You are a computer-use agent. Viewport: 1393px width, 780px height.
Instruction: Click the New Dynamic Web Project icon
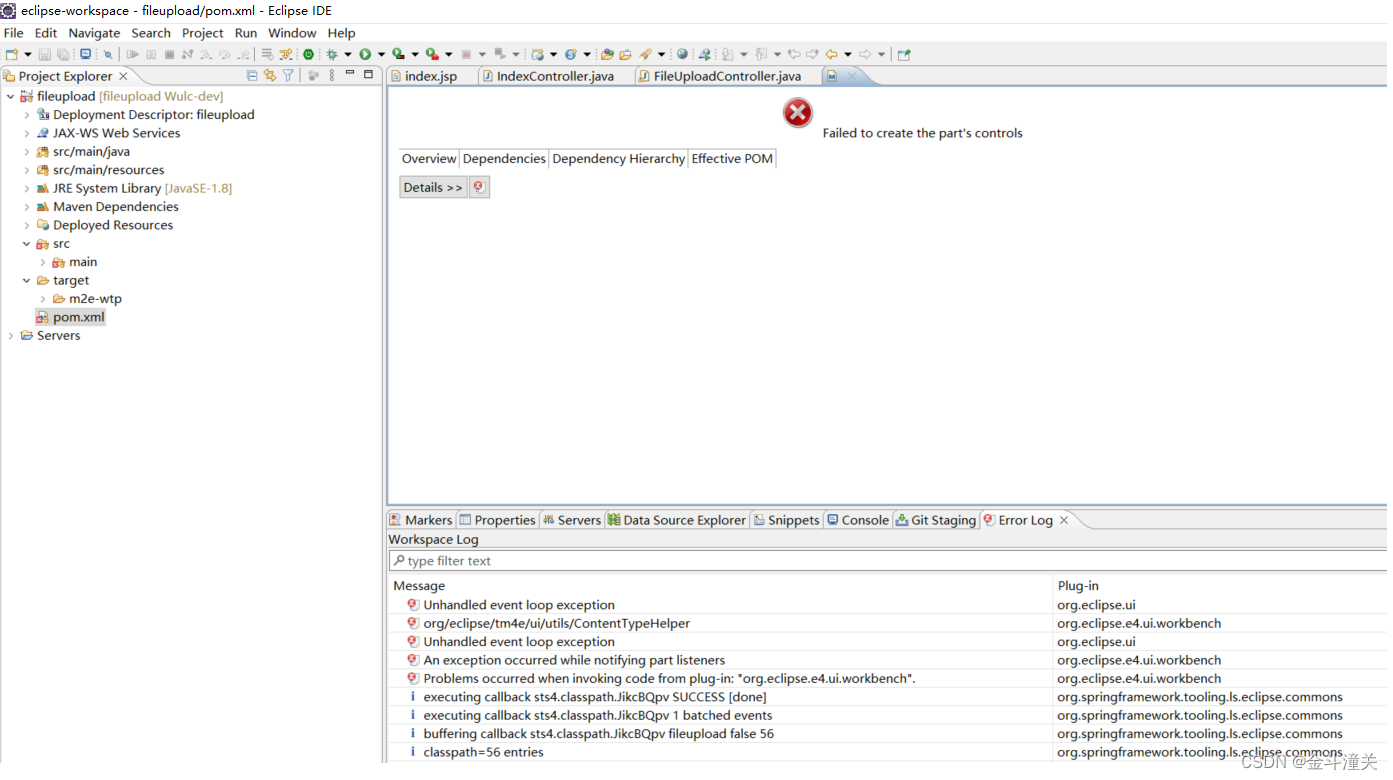click(x=538, y=54)
